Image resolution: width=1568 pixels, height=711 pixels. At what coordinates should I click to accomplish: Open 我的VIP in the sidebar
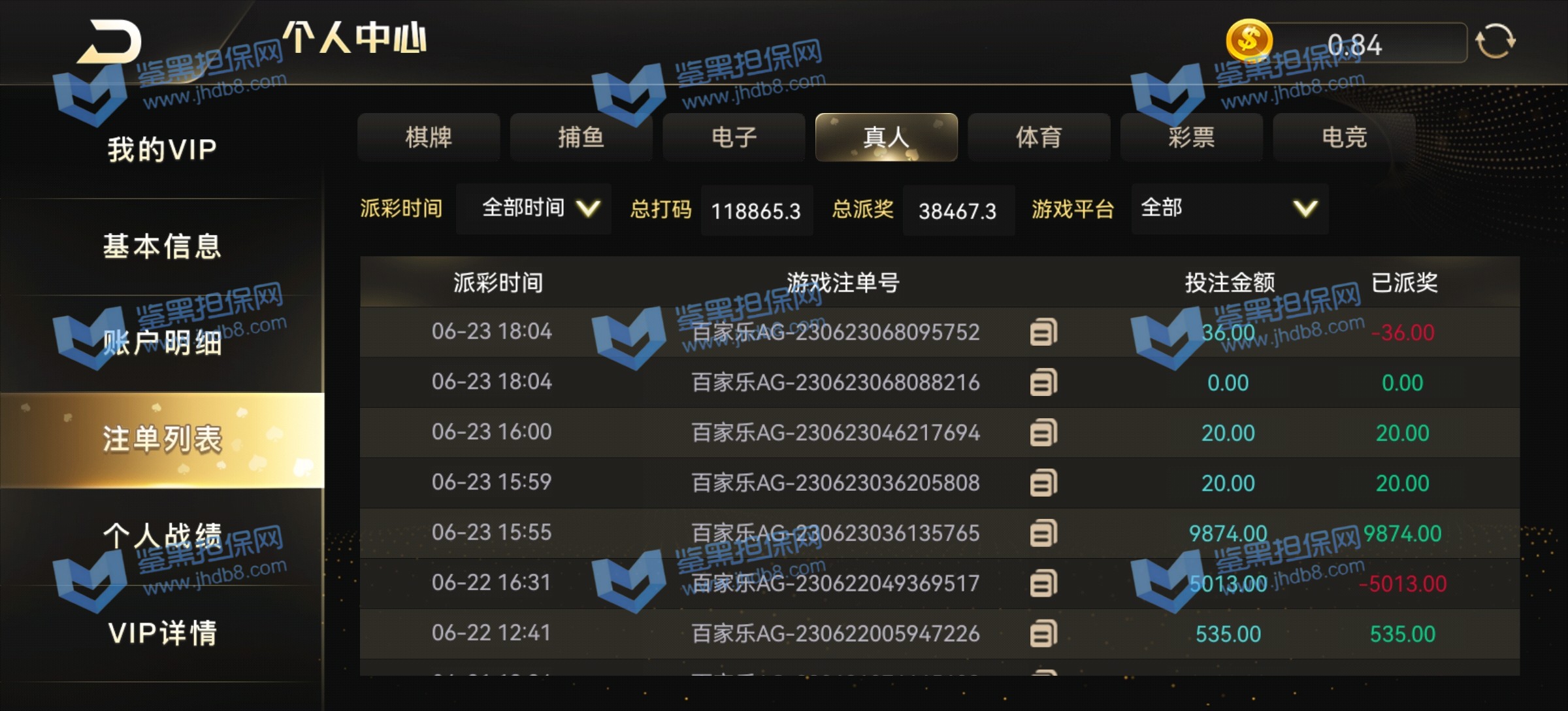coord(162,150)
